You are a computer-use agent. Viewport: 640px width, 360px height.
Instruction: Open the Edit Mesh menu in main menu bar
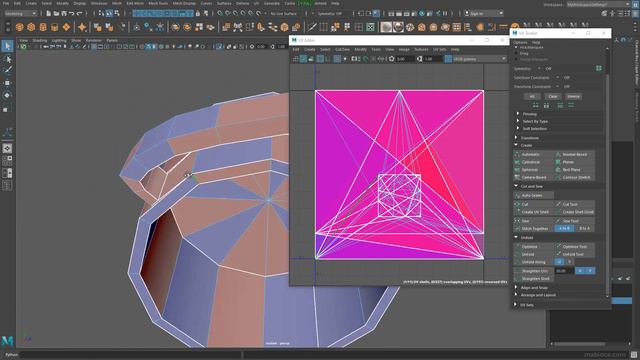[x=135, y=3]
